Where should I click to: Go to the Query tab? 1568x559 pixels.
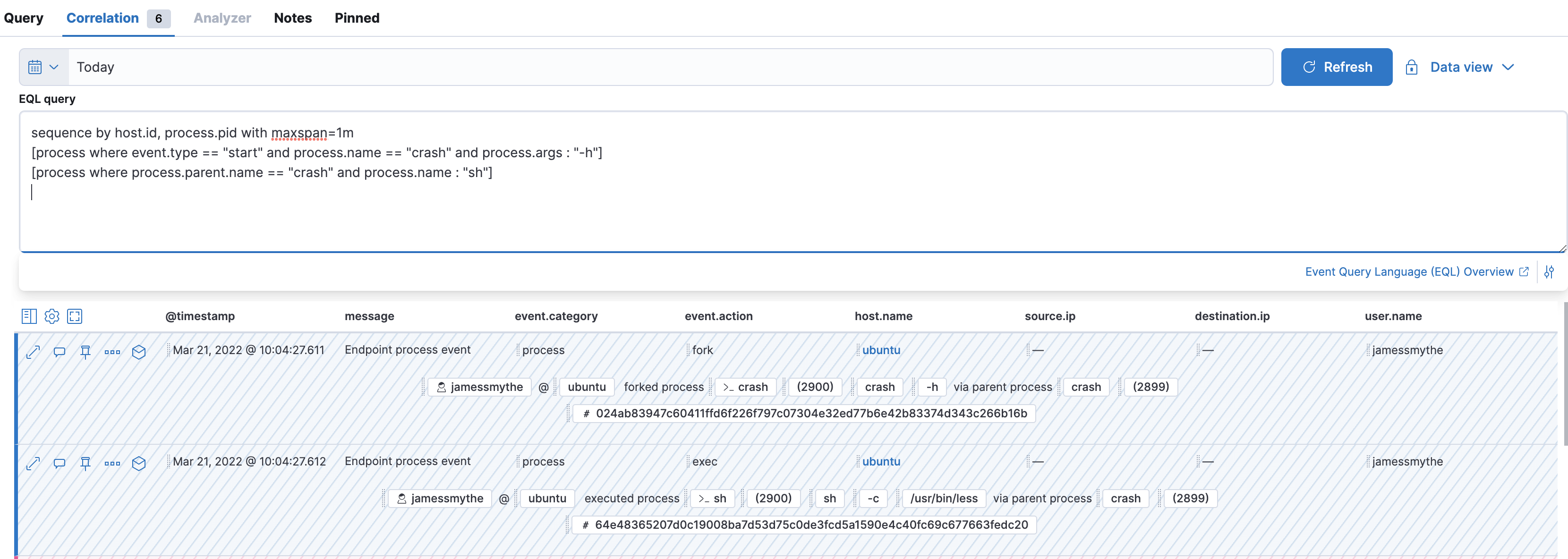point(24,17)
